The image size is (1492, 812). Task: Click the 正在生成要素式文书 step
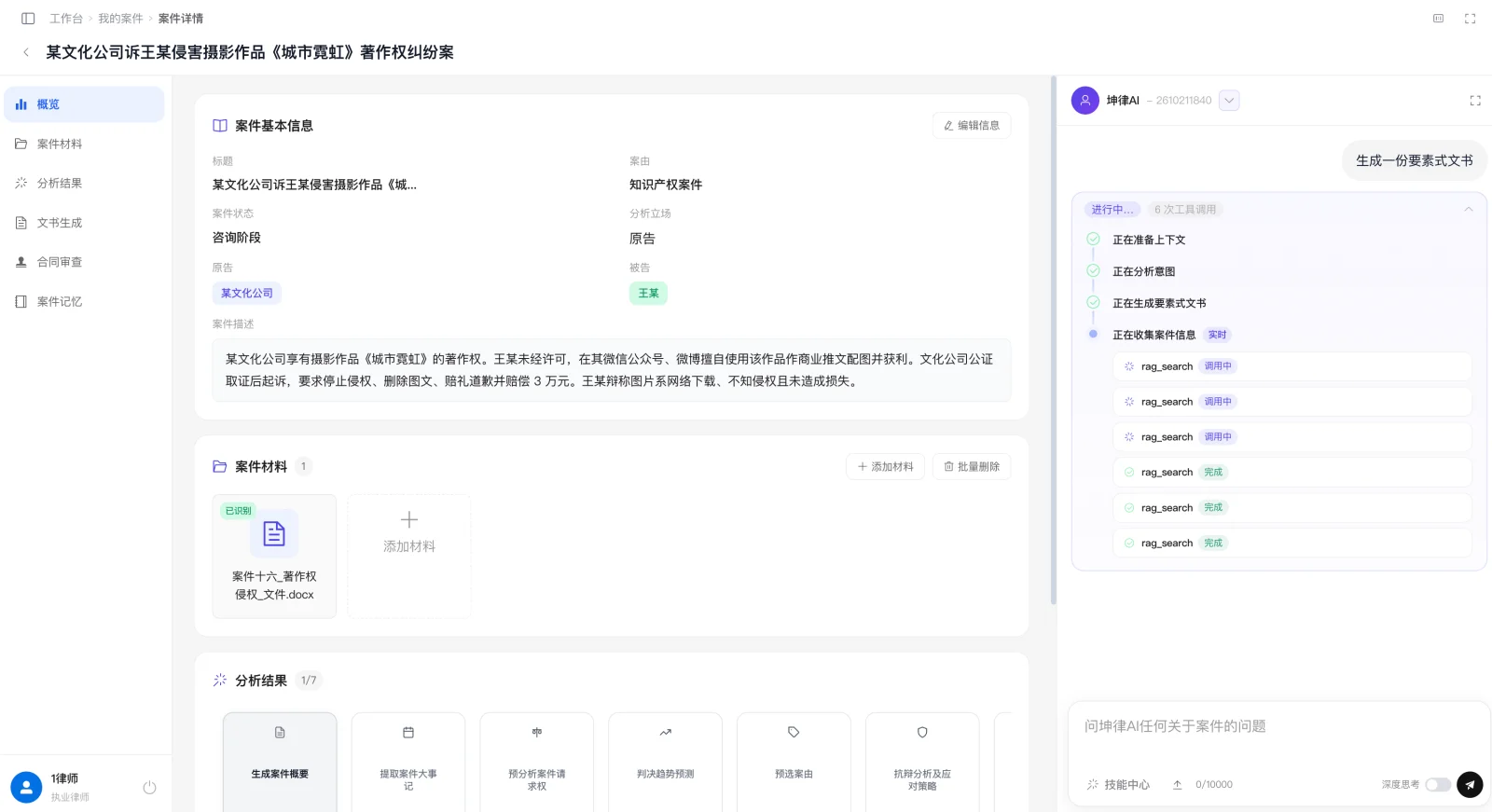(x=1159, y=303)
